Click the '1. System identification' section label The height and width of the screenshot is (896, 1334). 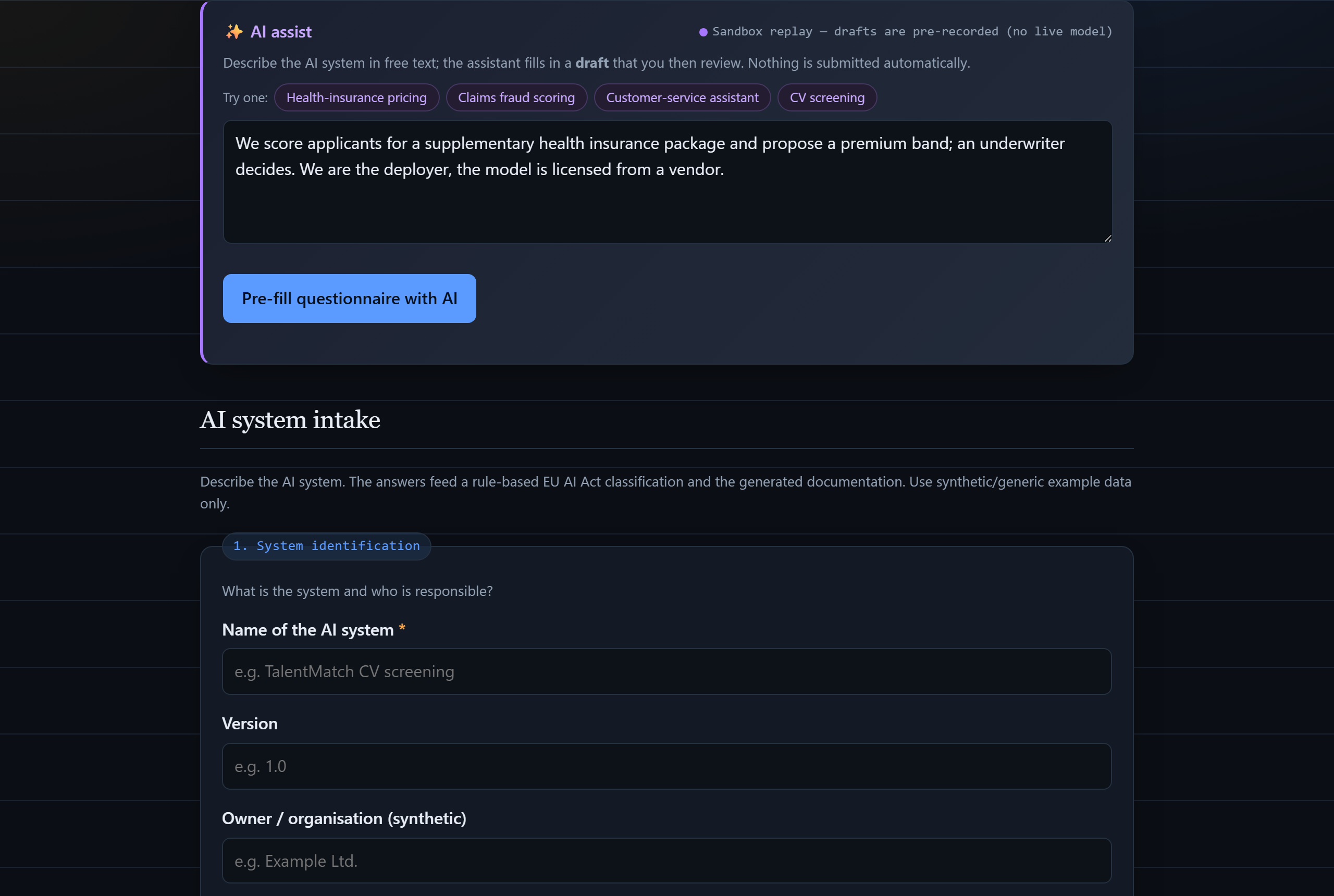click(326, 546)
